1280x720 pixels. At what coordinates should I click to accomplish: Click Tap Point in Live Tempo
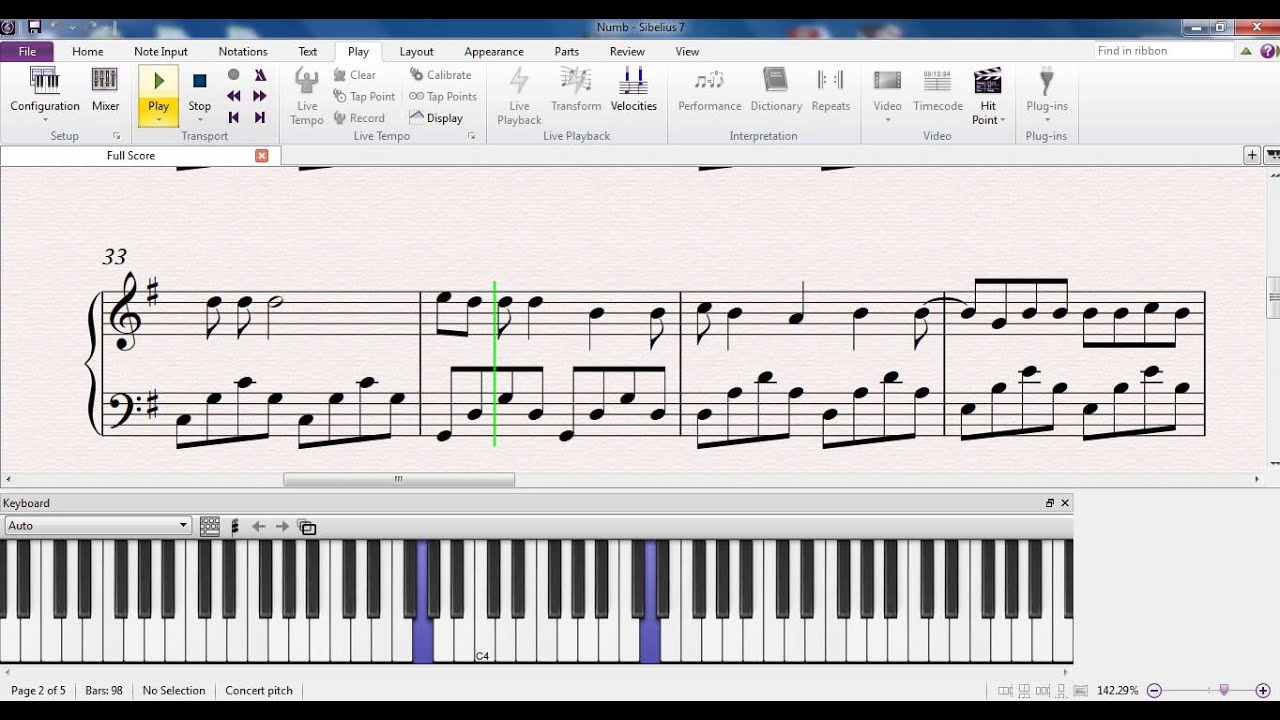coord(364,96)
